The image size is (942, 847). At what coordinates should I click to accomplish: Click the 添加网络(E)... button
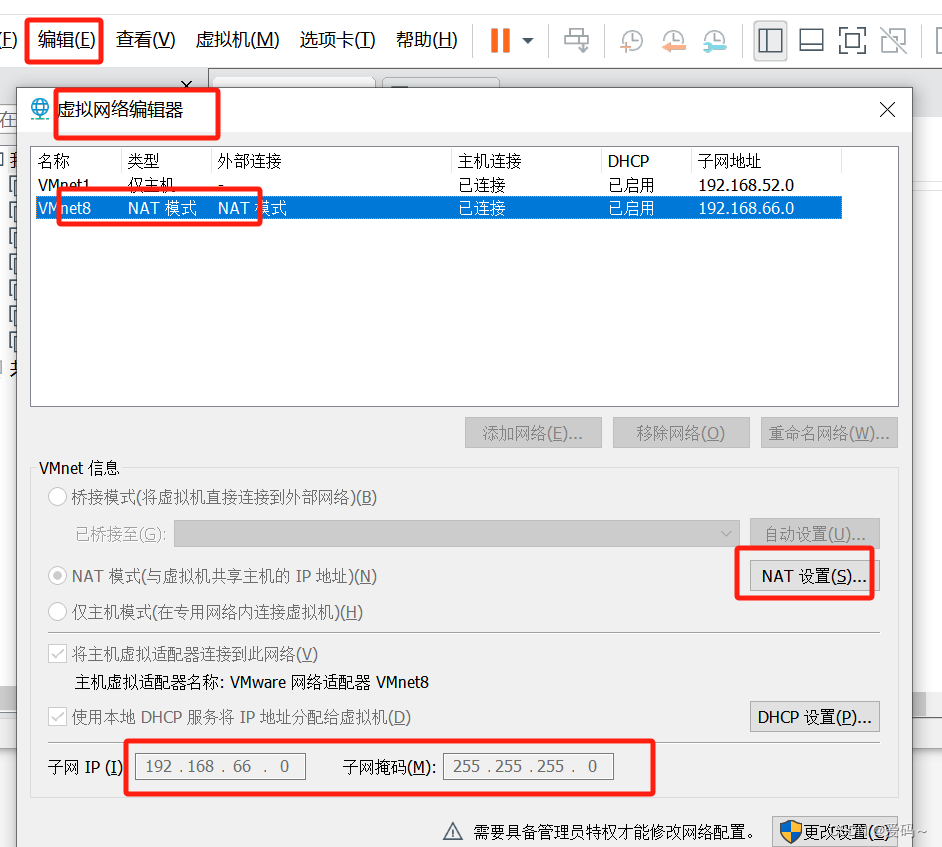[533, 433]
